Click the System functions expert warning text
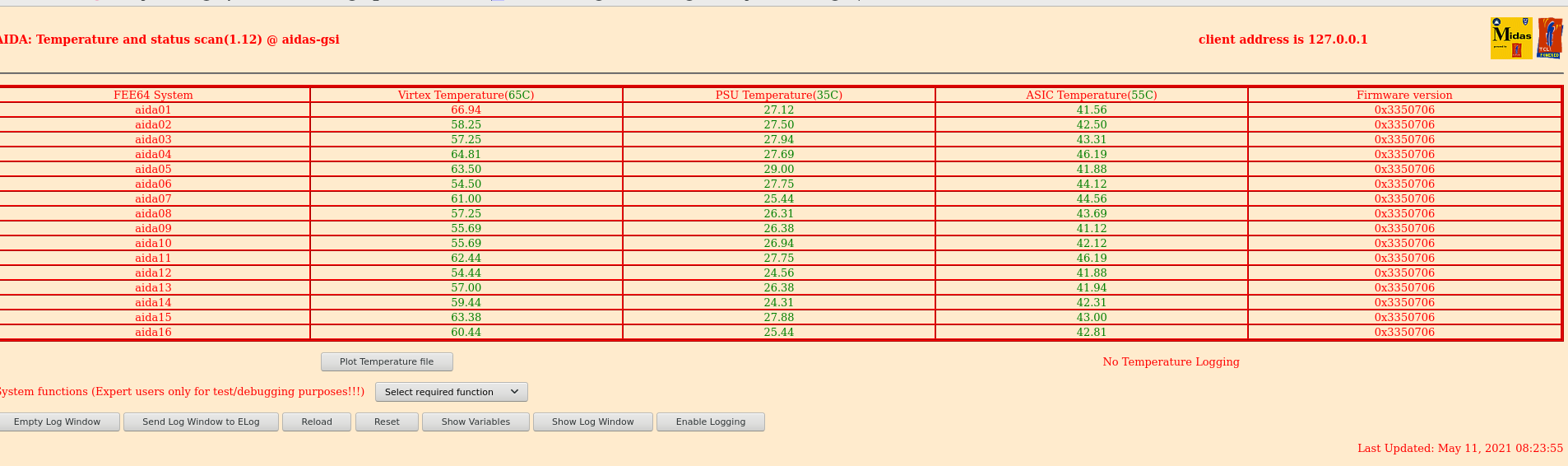This screenshot has width=1568, height=466. tap(182, 391)
